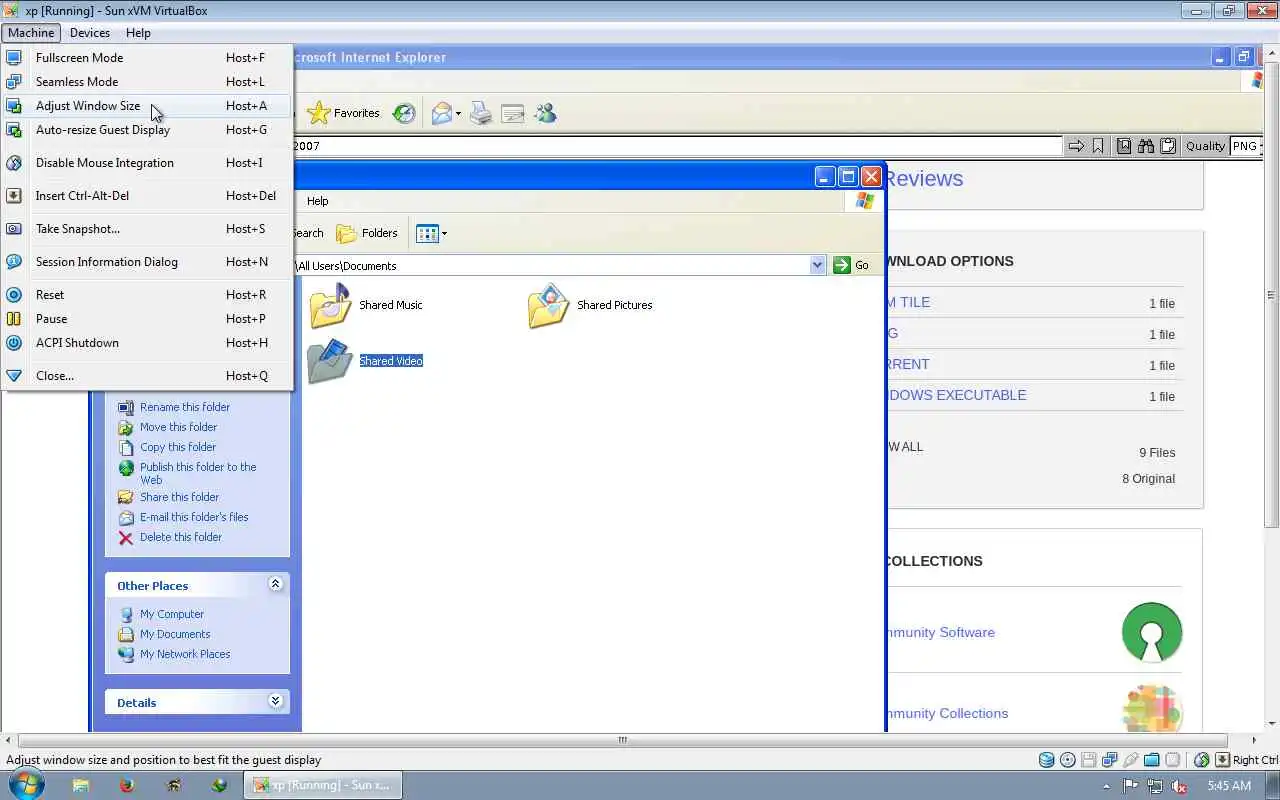The height and width of the screenshot is (800, 1280).
Task: Click Copy this folder link
Action: (178, 447)
